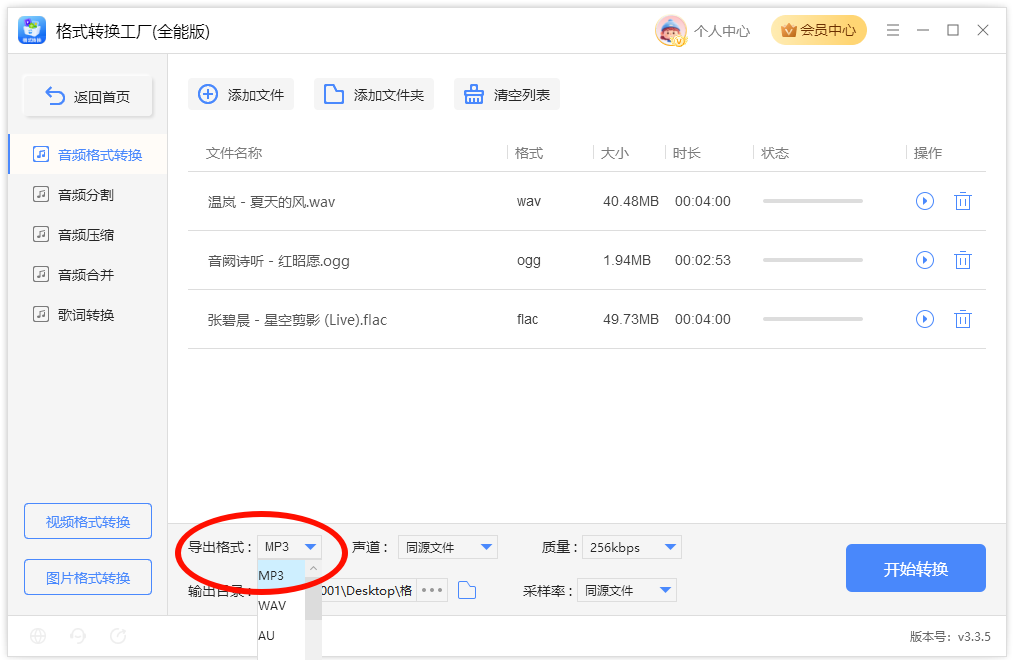Click the globe icon in bottom bar
This screenshot has width=1014, height=660.
[38, 636]
